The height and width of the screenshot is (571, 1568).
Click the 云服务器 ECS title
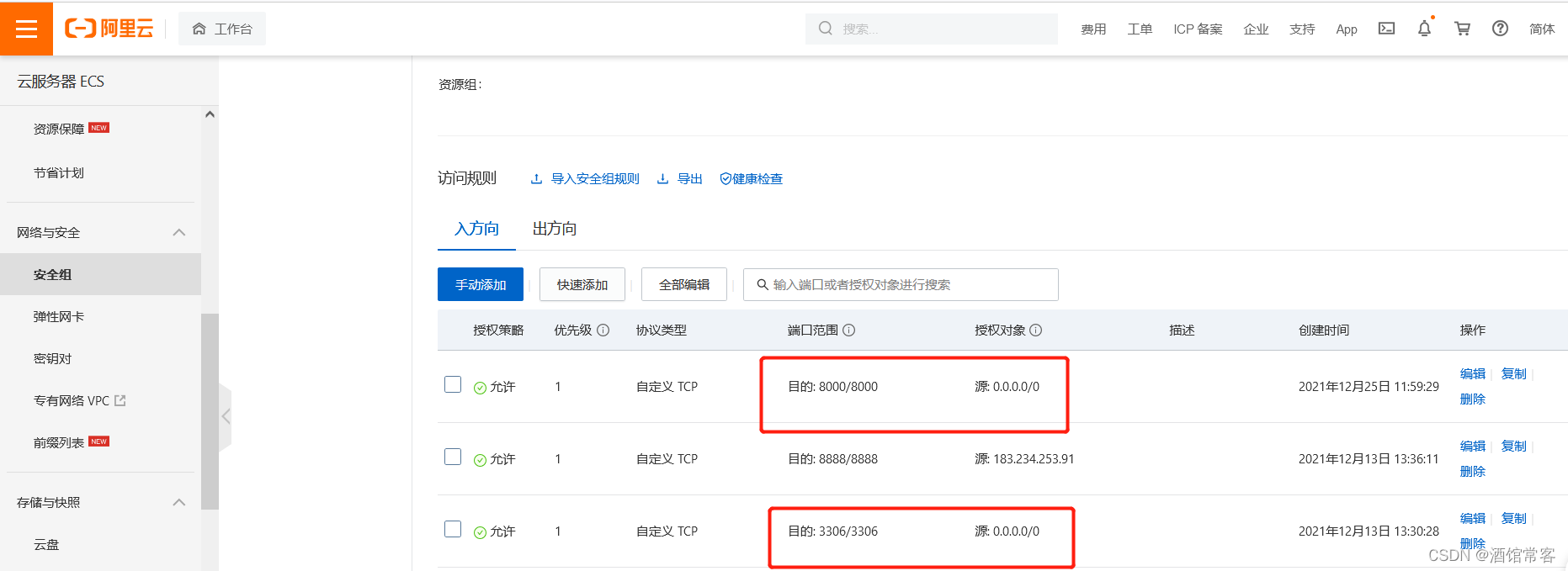click(x=61, y=82)
